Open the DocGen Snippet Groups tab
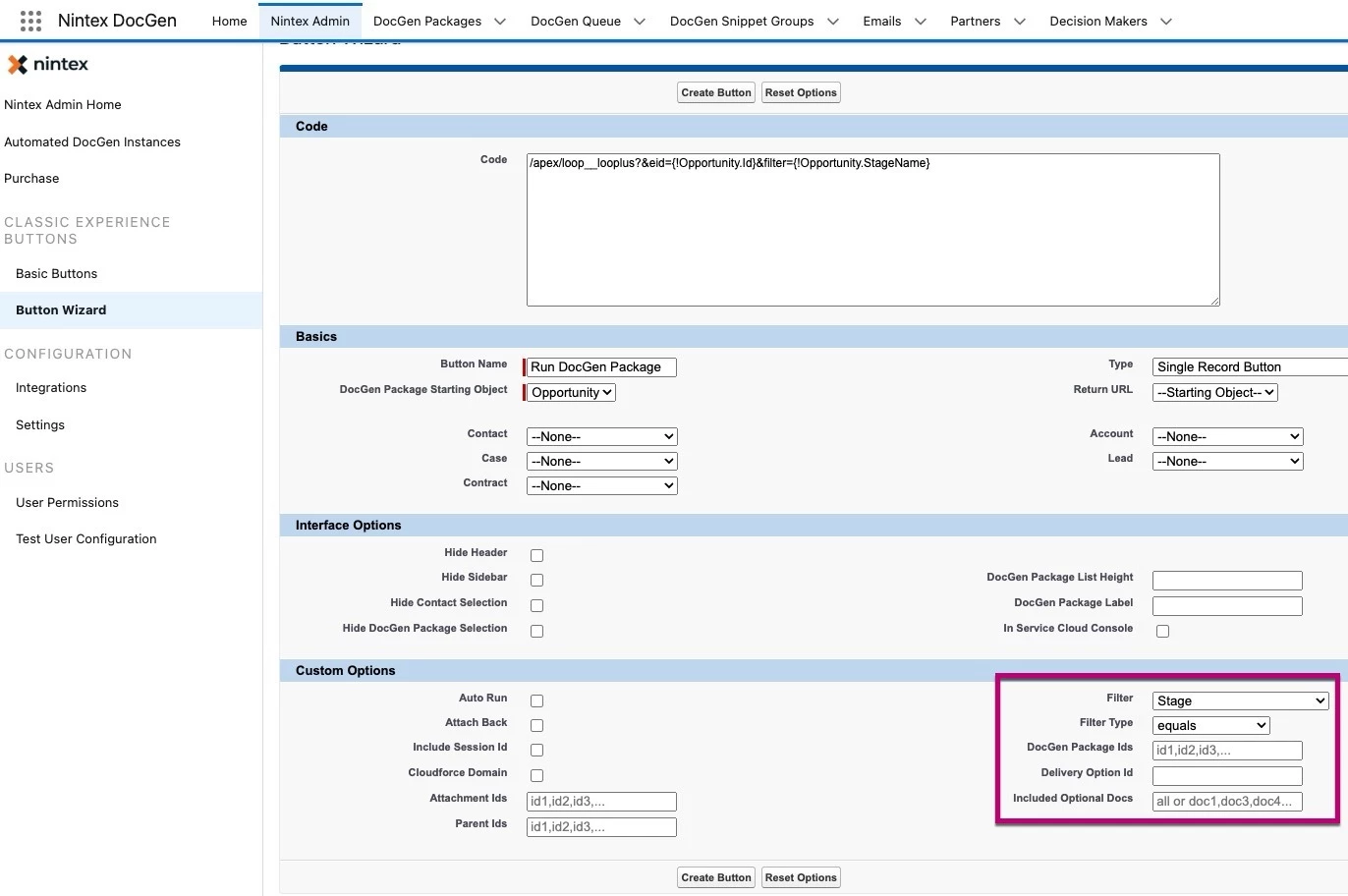The image size is (1348, 896). point(741,21)
